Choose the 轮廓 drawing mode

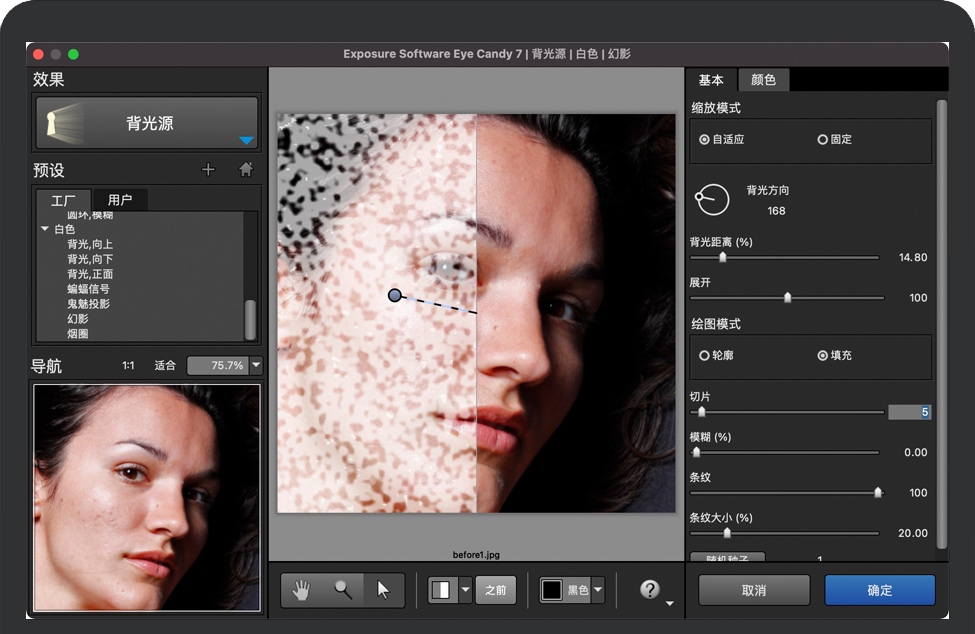click(x=705, y=355)
